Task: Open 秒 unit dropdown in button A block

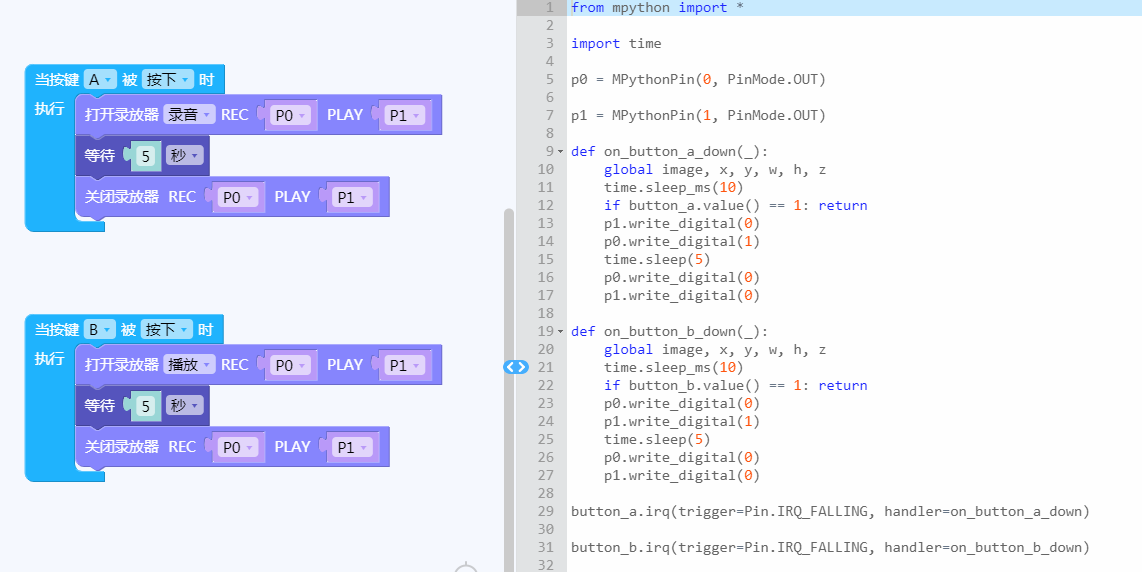Action: click(184, 156)
